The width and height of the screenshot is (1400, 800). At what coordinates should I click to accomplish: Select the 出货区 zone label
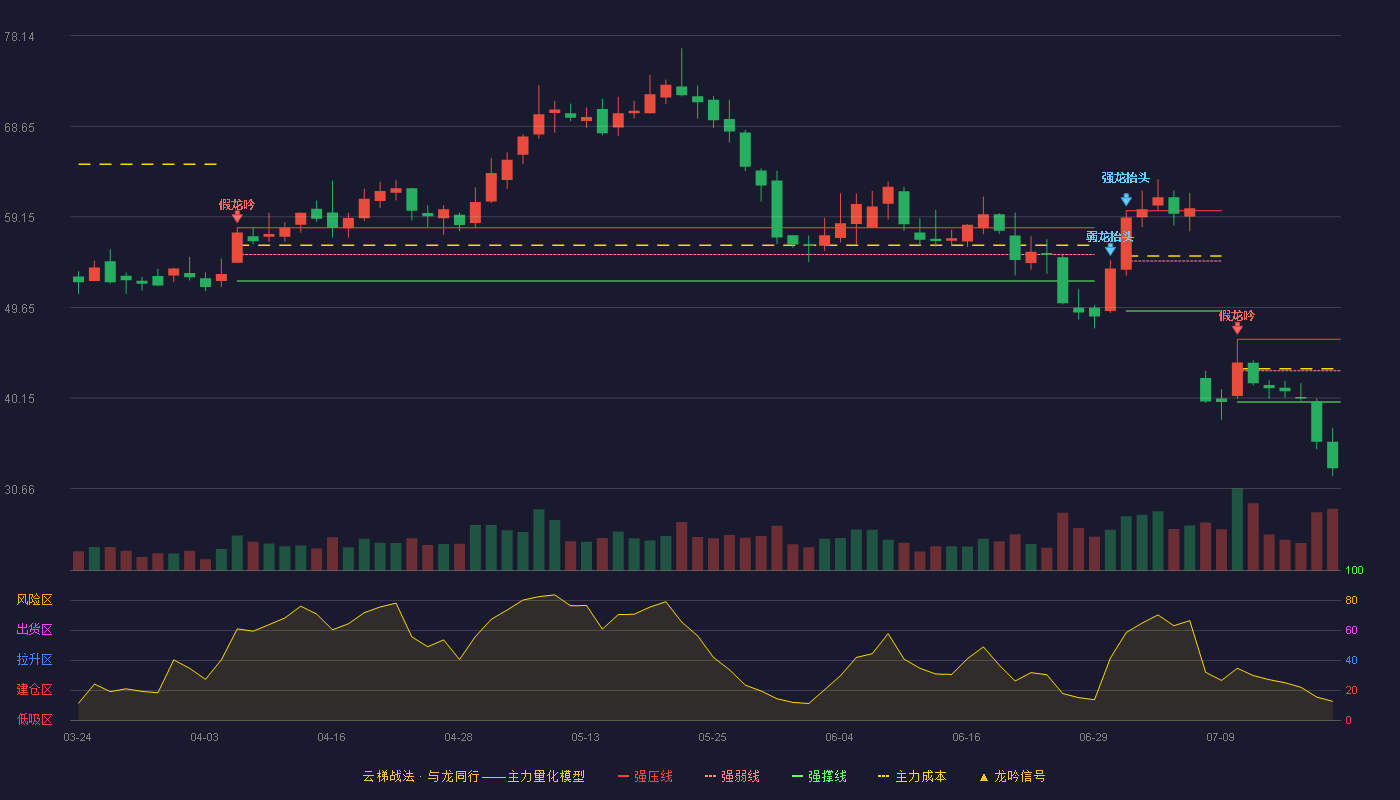pyautogui.click(x=34, y=630)
